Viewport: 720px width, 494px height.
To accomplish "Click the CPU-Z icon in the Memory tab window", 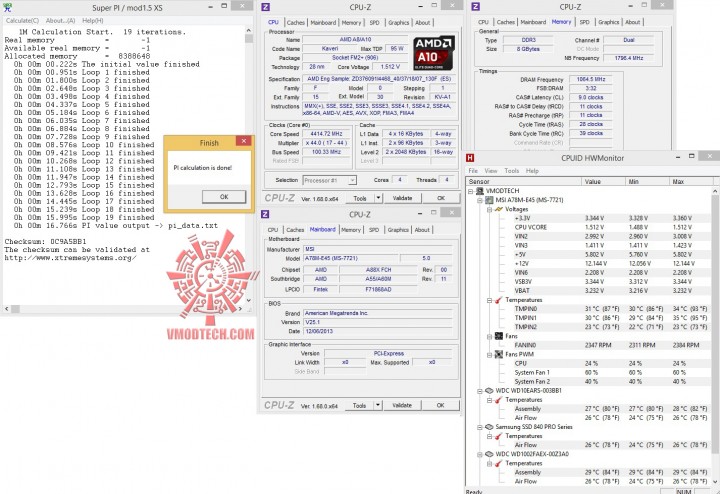I will point(476,6).
